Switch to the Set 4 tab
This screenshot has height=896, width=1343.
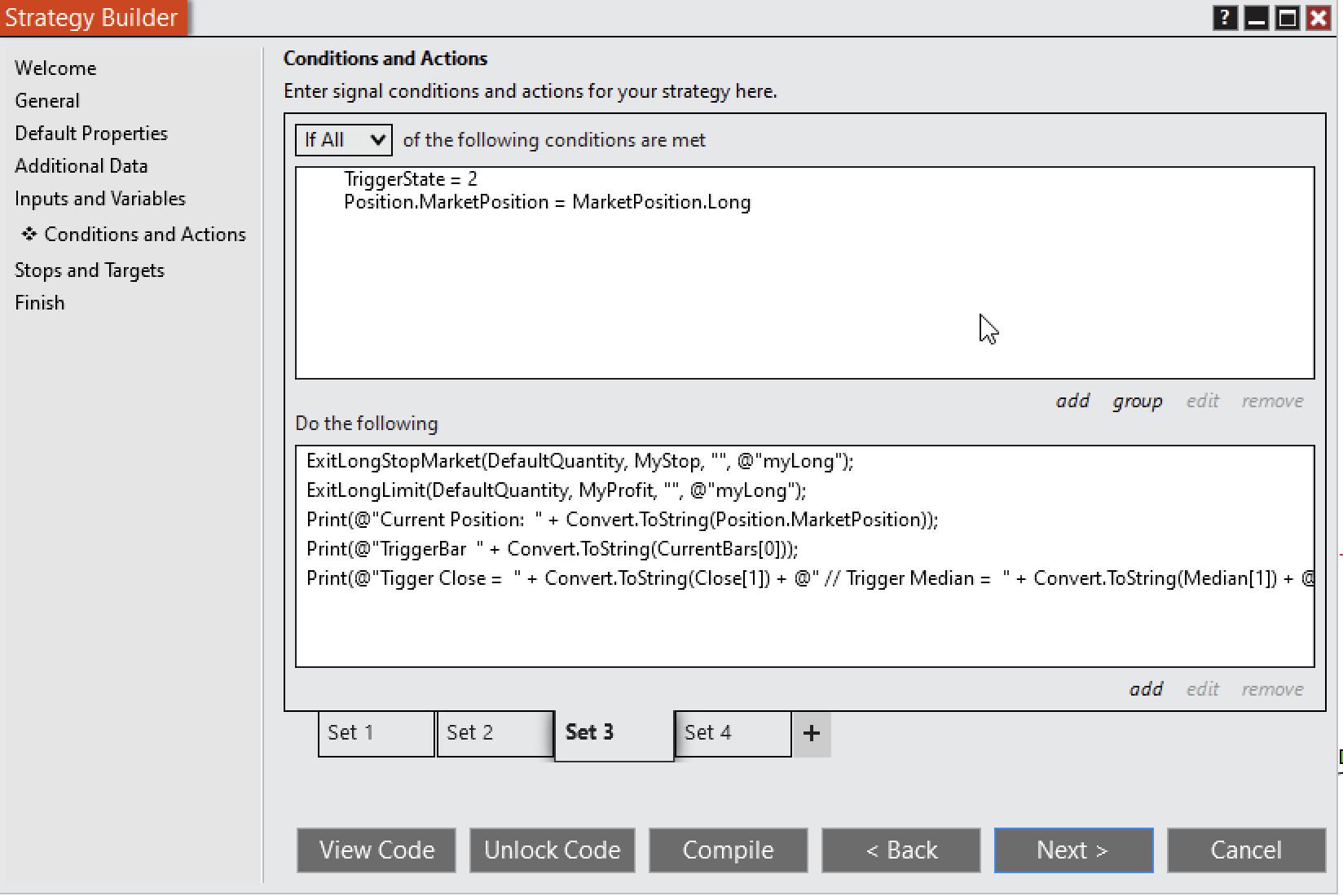click(x=733, y=733)
